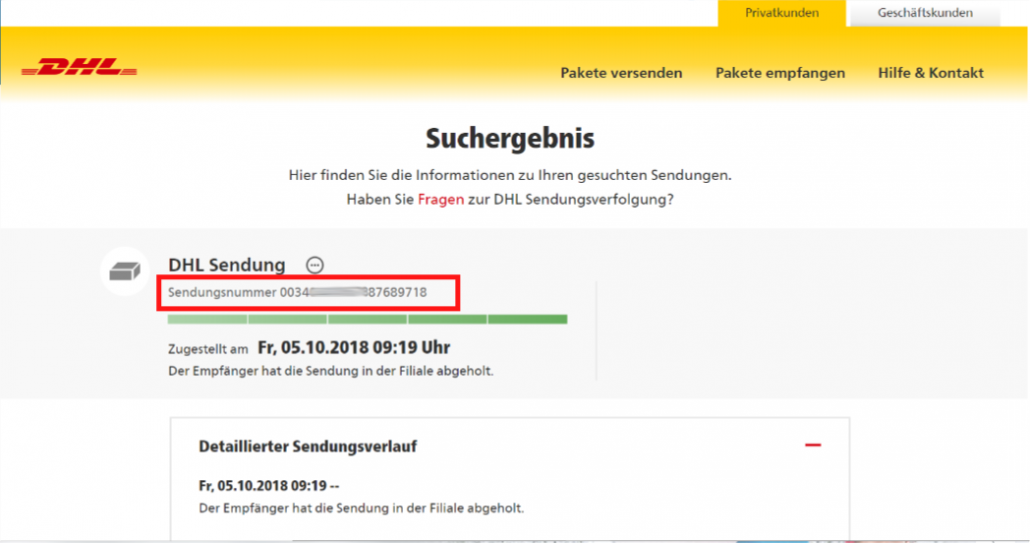The image size is (1030, 543).
Task: Open the Hilfe & Kontakt menu
Action: coord(930,73)
